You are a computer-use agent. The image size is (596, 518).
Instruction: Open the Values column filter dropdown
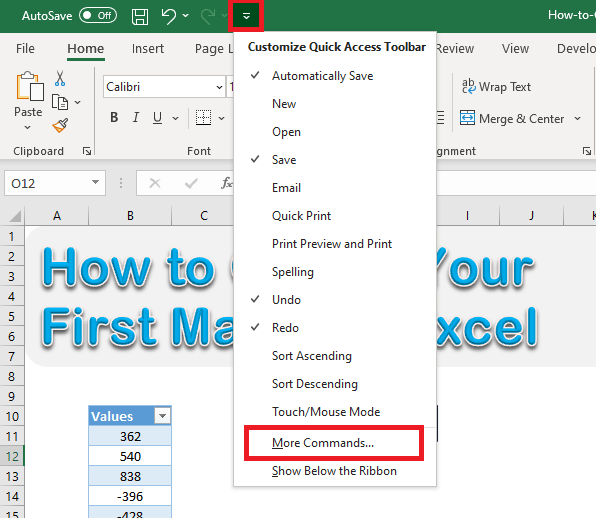(x=162, y=416)
